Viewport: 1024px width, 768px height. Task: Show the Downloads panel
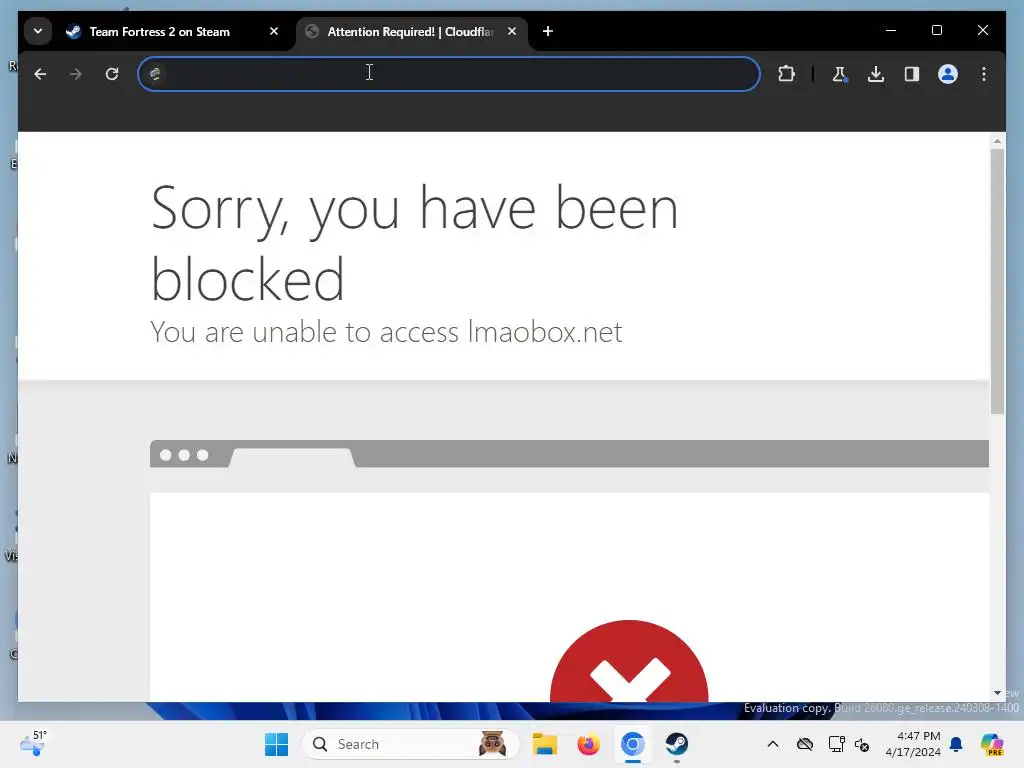coord(876,74)
